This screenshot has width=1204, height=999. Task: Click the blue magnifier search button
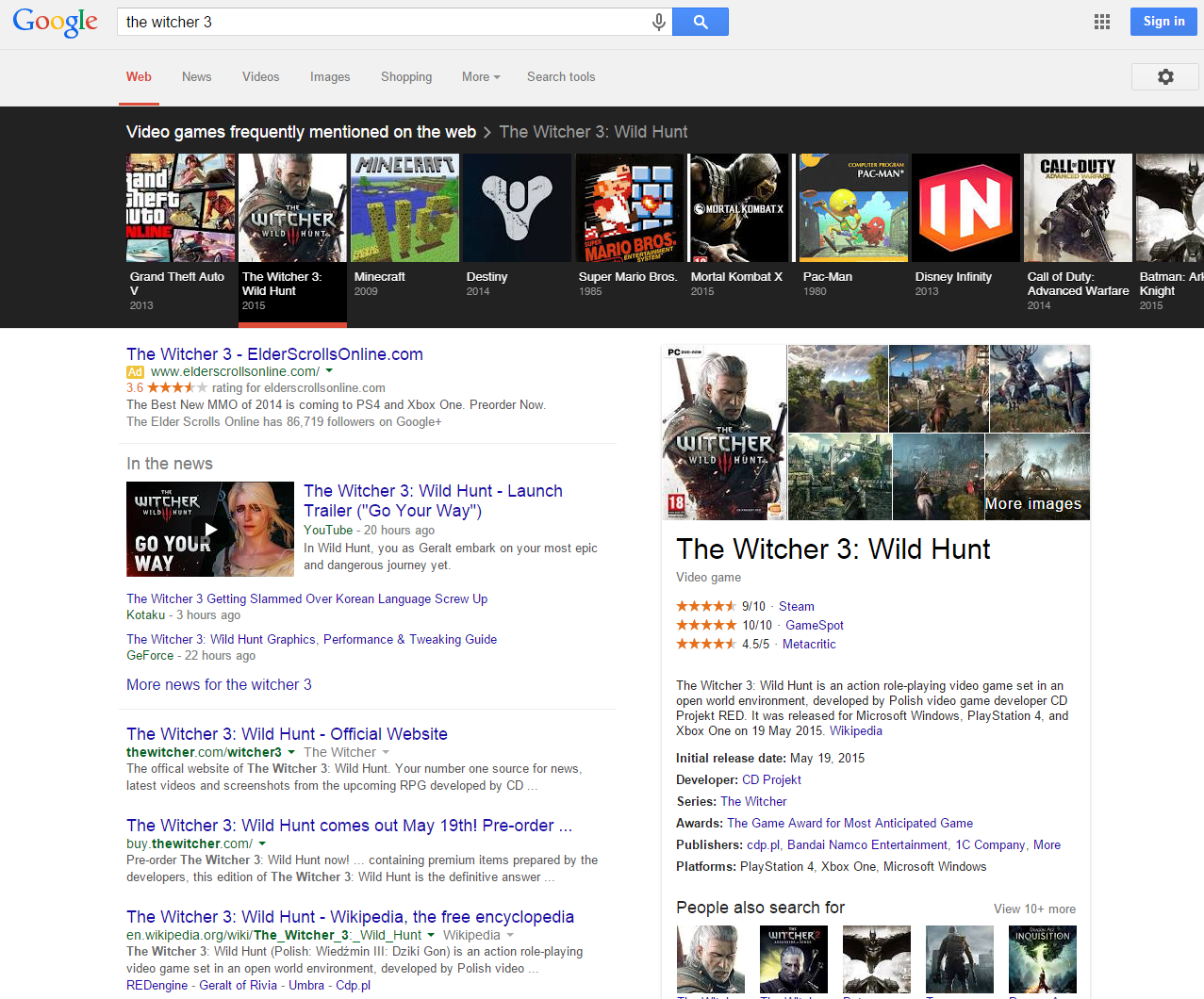tap(700, 22)
